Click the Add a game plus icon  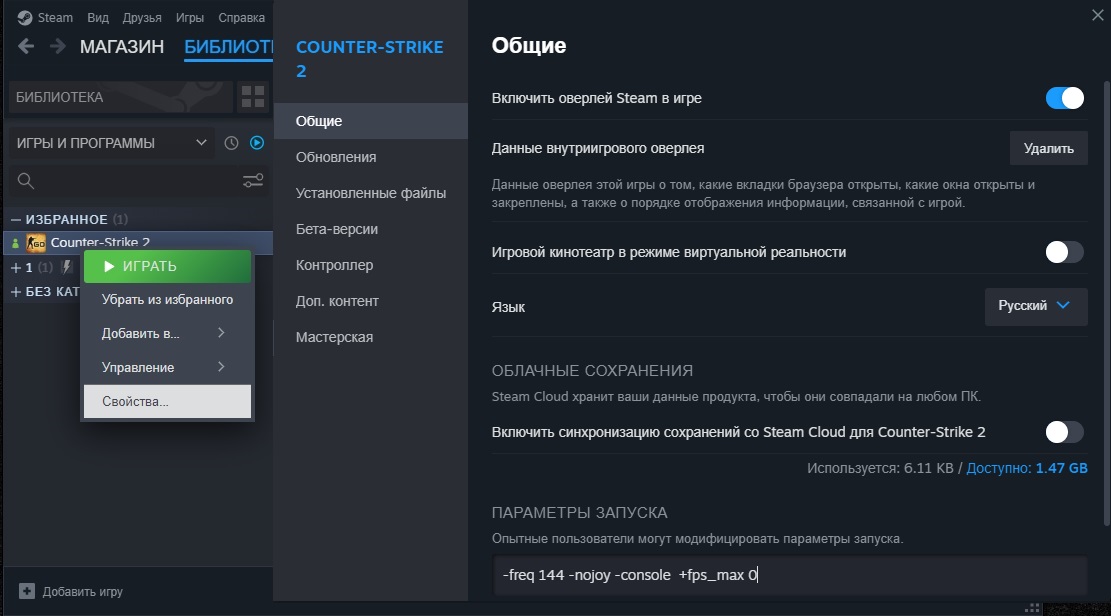coord(27,591)
